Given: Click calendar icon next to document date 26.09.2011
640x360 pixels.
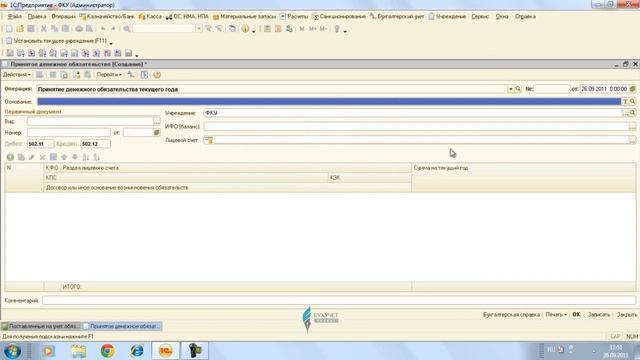Looking at the screenshot, I should point(632,89).
